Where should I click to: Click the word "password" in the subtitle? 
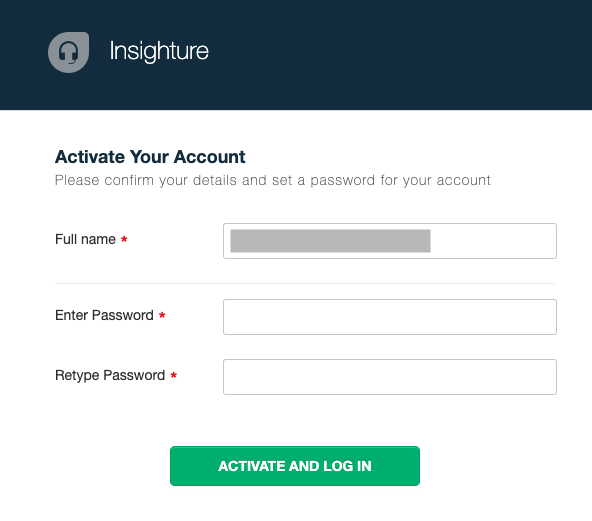[x=342, y=181]
